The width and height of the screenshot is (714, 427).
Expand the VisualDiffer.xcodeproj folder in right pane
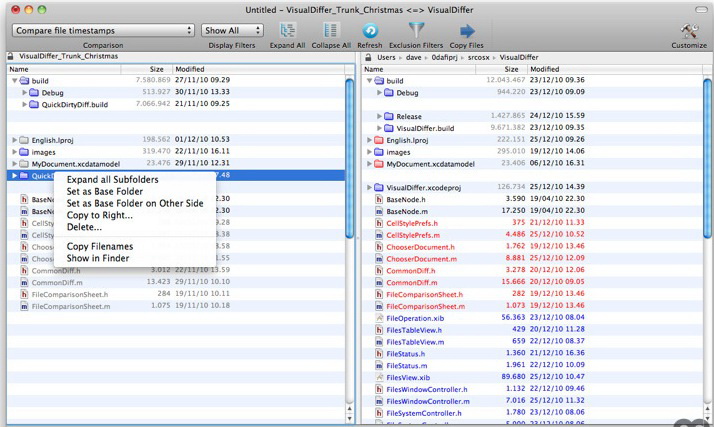(x=371, y=188)
